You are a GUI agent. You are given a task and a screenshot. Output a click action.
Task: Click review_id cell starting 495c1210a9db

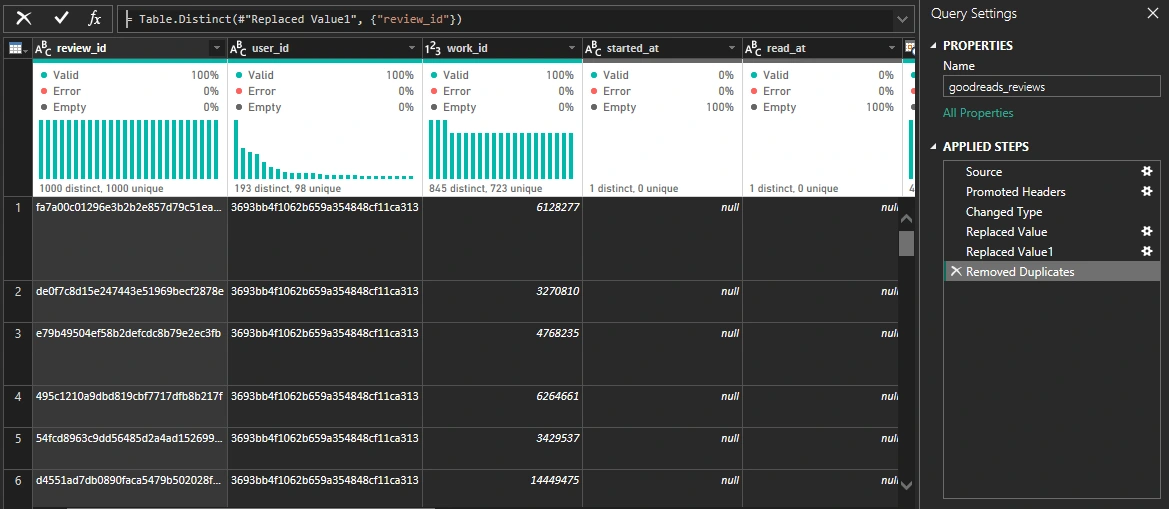pyautogui.click(x=130, y=406)
